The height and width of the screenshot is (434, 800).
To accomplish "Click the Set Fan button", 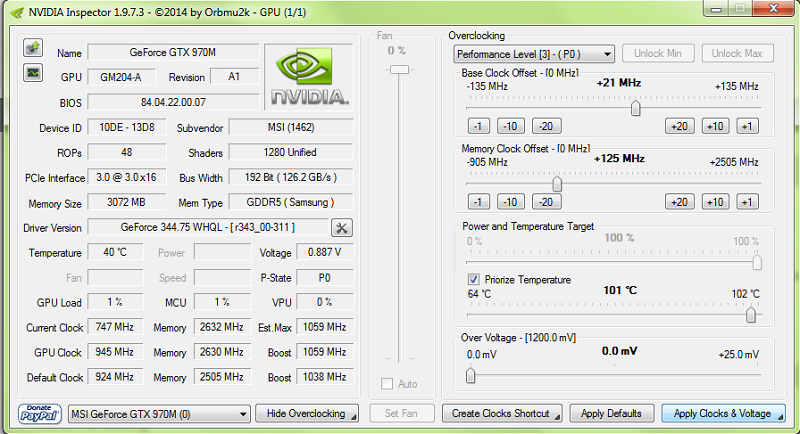I will click(402, 414).
